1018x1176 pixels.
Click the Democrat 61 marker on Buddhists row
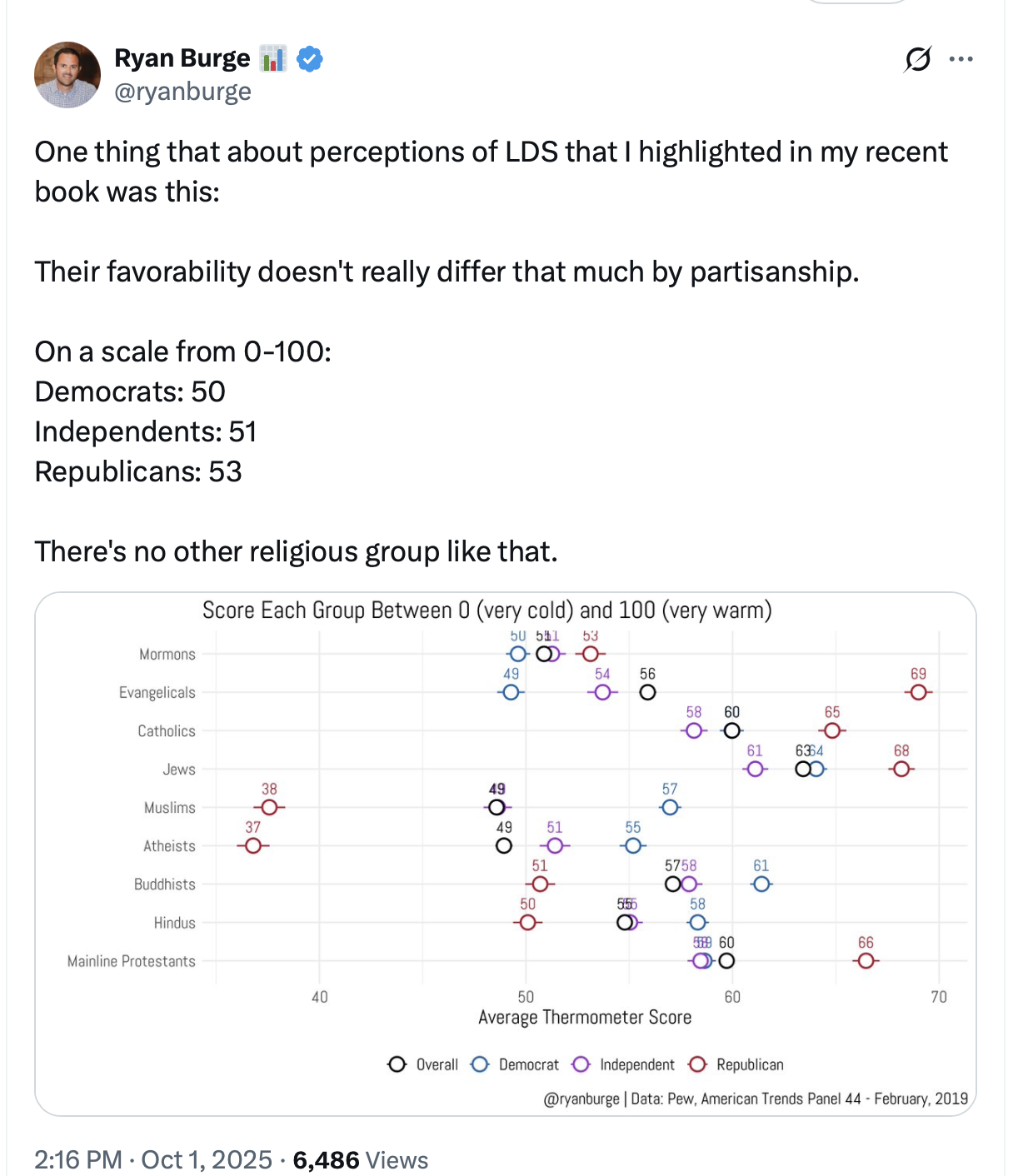(761, 884)
